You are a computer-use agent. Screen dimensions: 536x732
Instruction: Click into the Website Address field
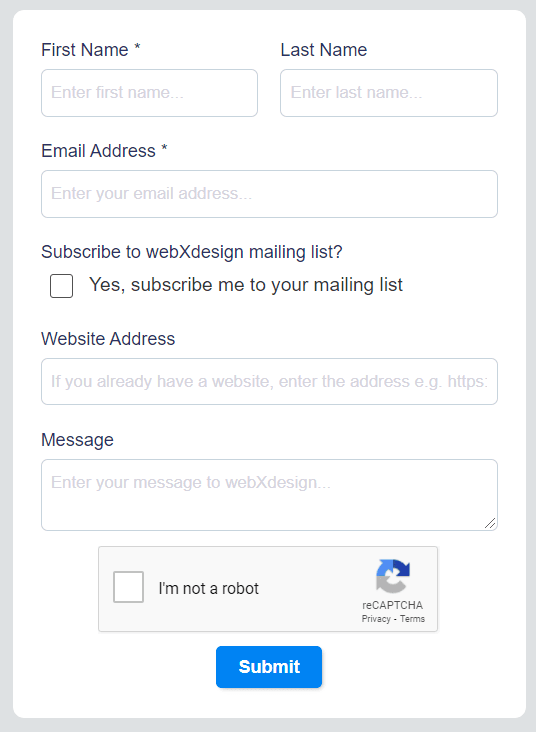tap(269, 381)
